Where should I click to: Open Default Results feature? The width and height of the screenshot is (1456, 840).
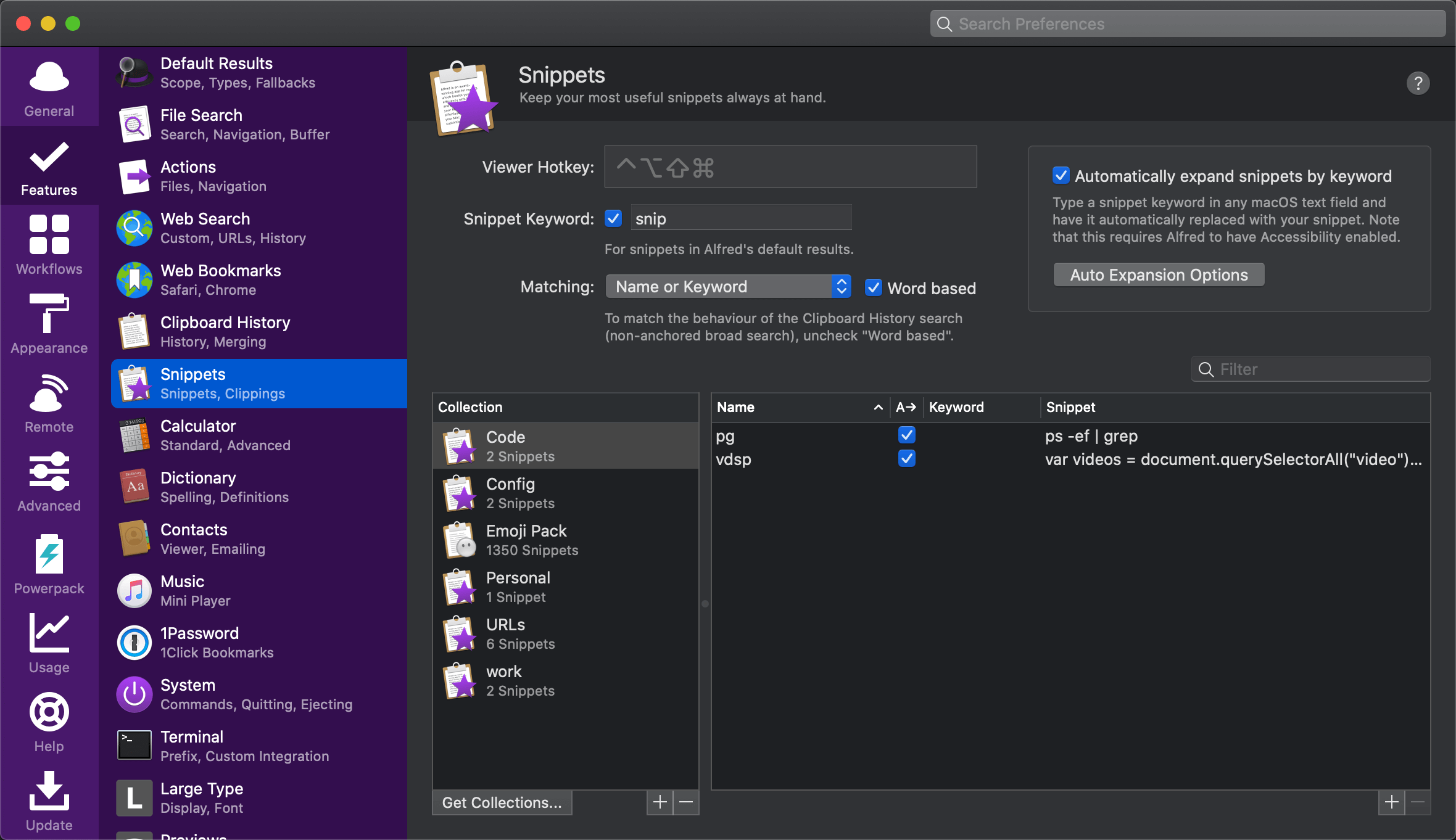click(259, 73)
